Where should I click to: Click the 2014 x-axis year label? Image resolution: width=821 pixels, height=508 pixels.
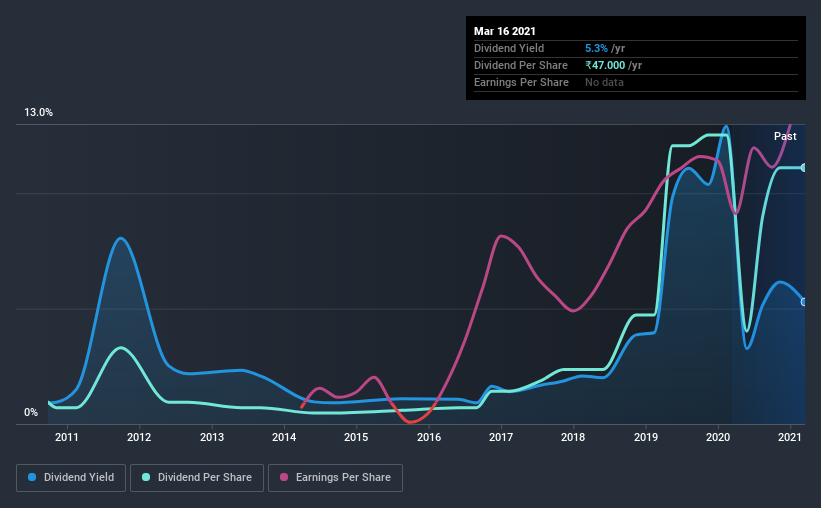pyautogui.click(x=284, y=437)
